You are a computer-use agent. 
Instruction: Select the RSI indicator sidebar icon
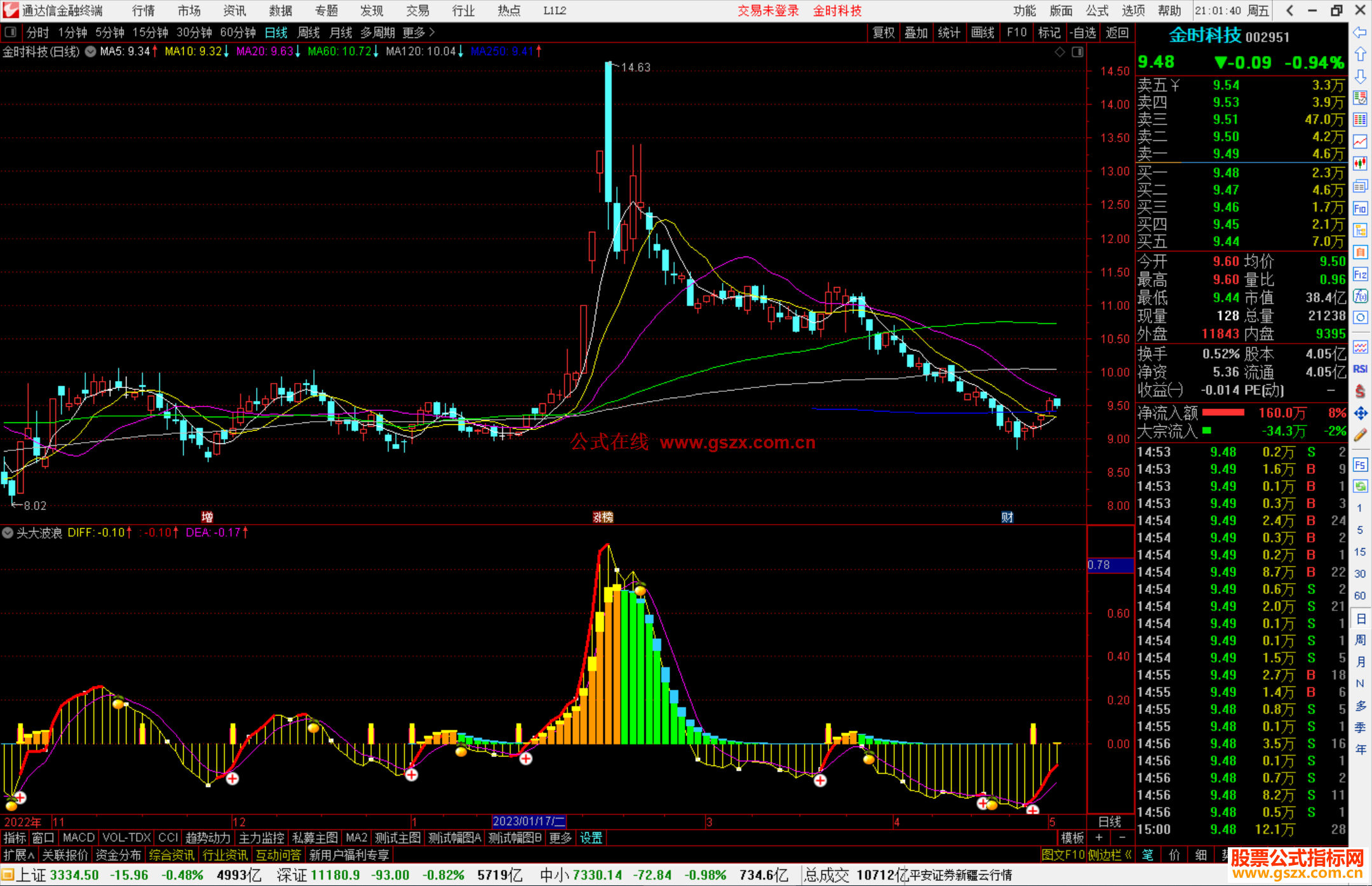coord(1360,369)
